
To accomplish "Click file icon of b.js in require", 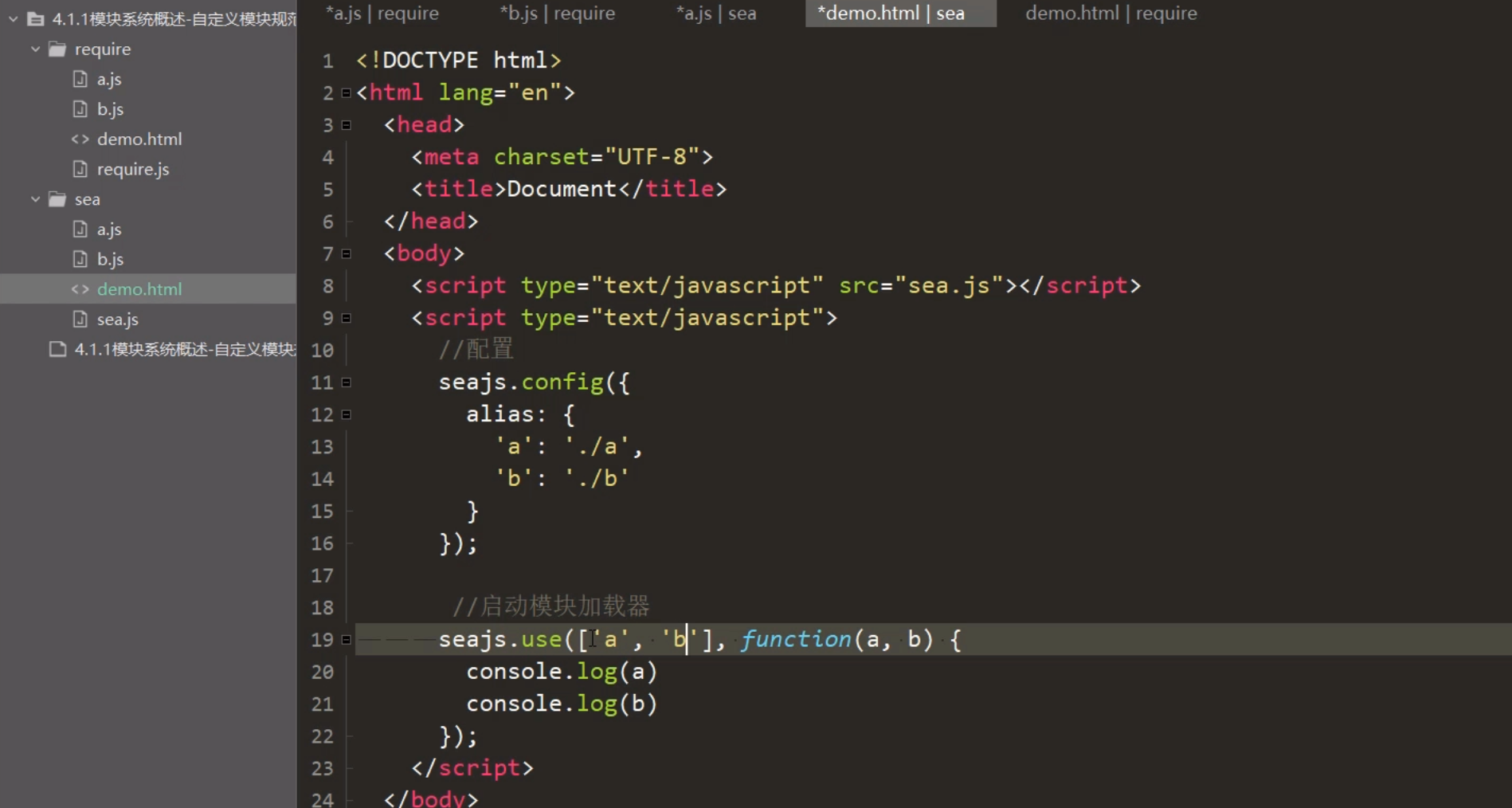I will point(80,109).
